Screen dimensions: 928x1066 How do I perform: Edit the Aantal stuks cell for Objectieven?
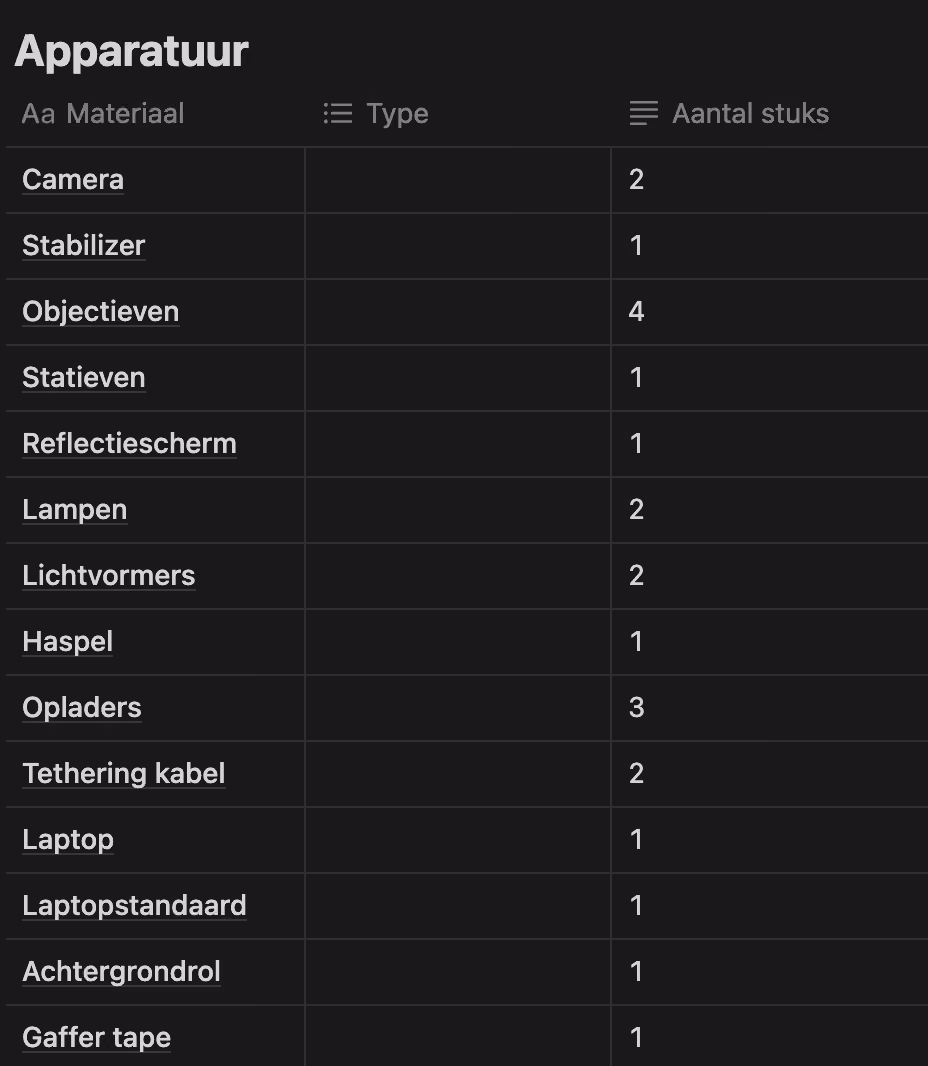click(770, 312)
